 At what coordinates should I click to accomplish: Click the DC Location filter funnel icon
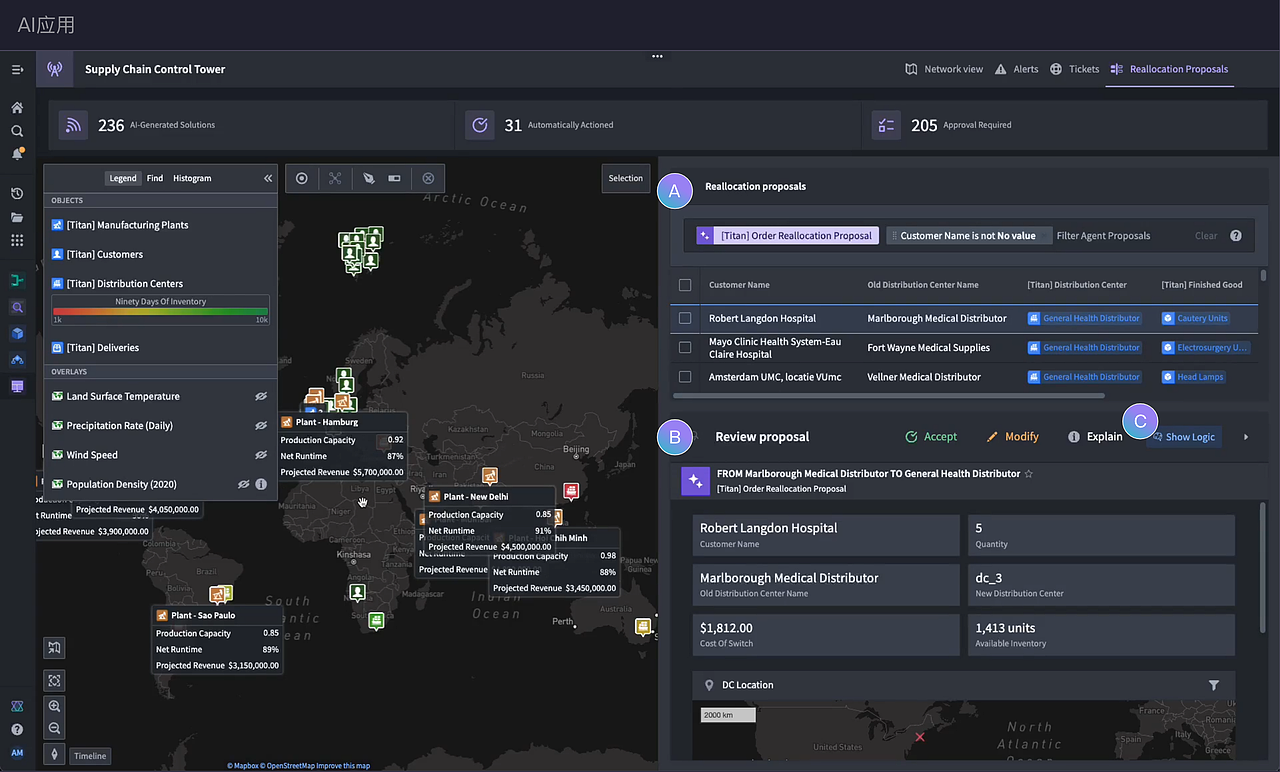[x=1214, y=685]
